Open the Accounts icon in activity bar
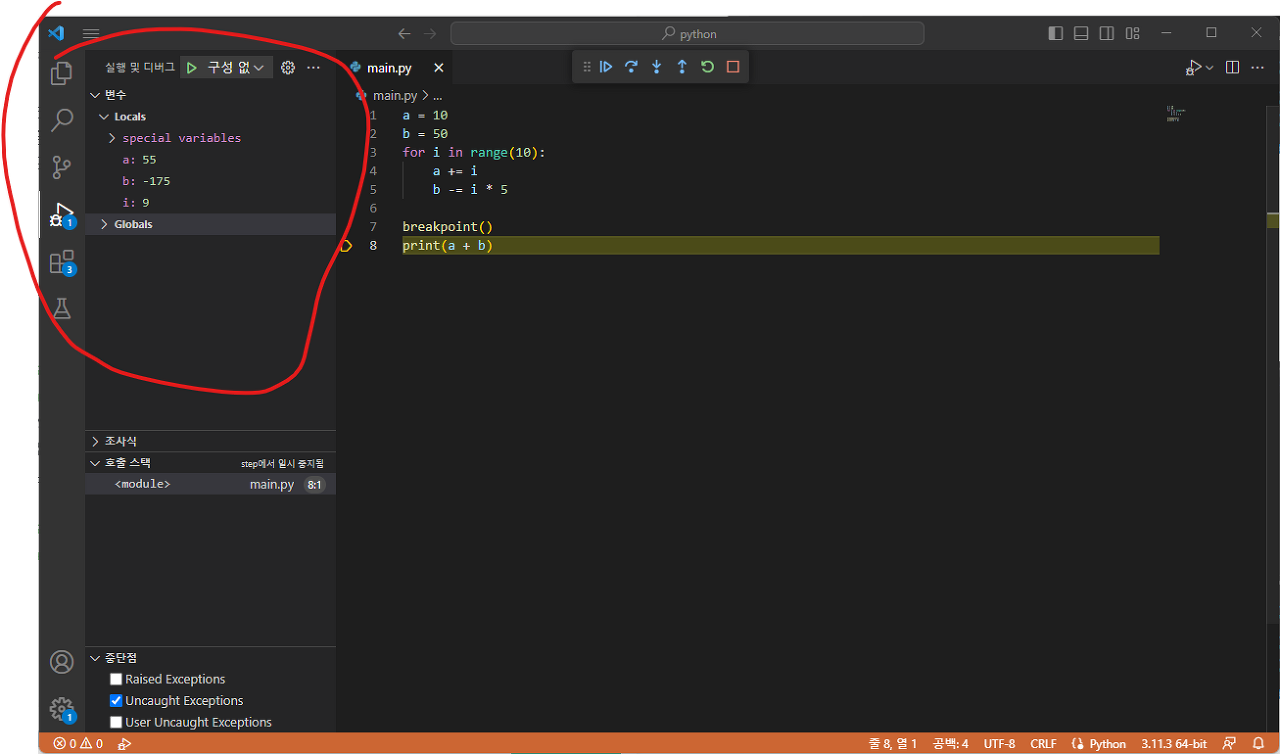Screen dimensions: 1280x754 (62, 662)
